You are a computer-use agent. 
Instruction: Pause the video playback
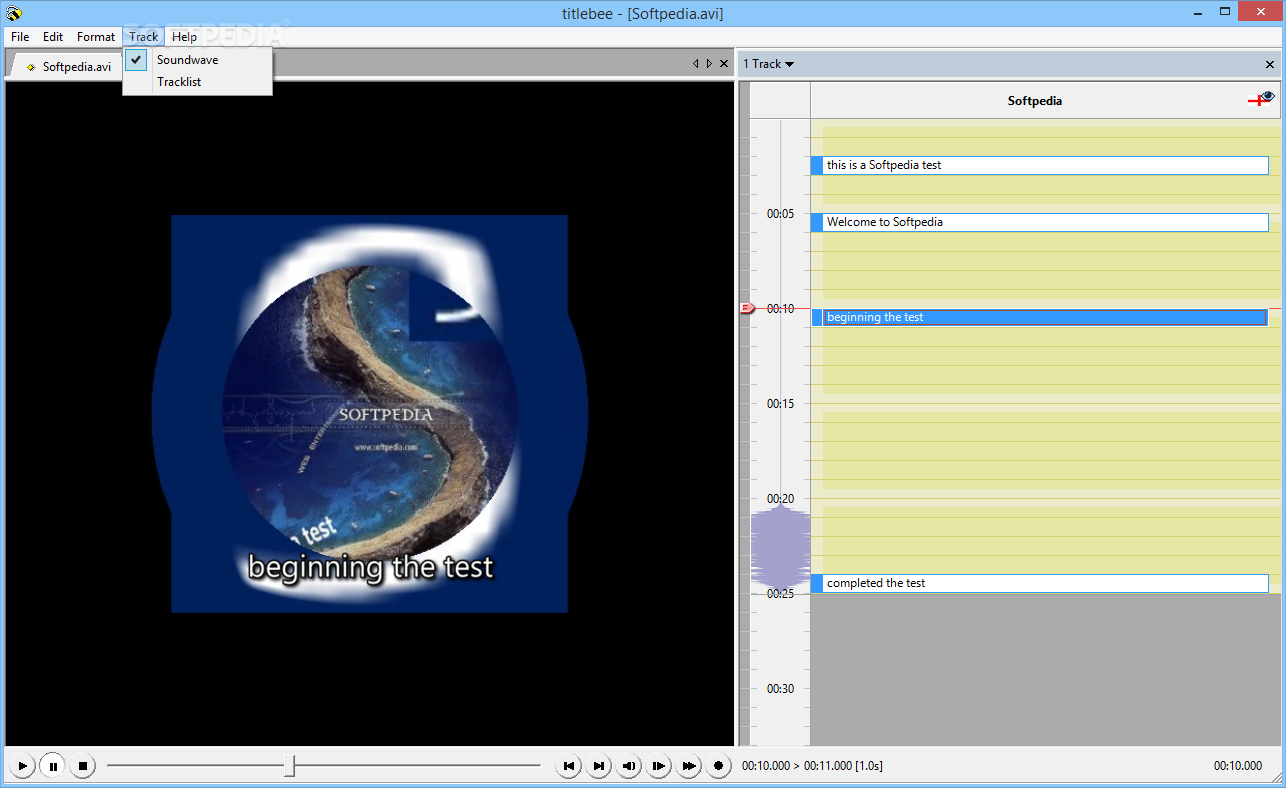point(53,766)
